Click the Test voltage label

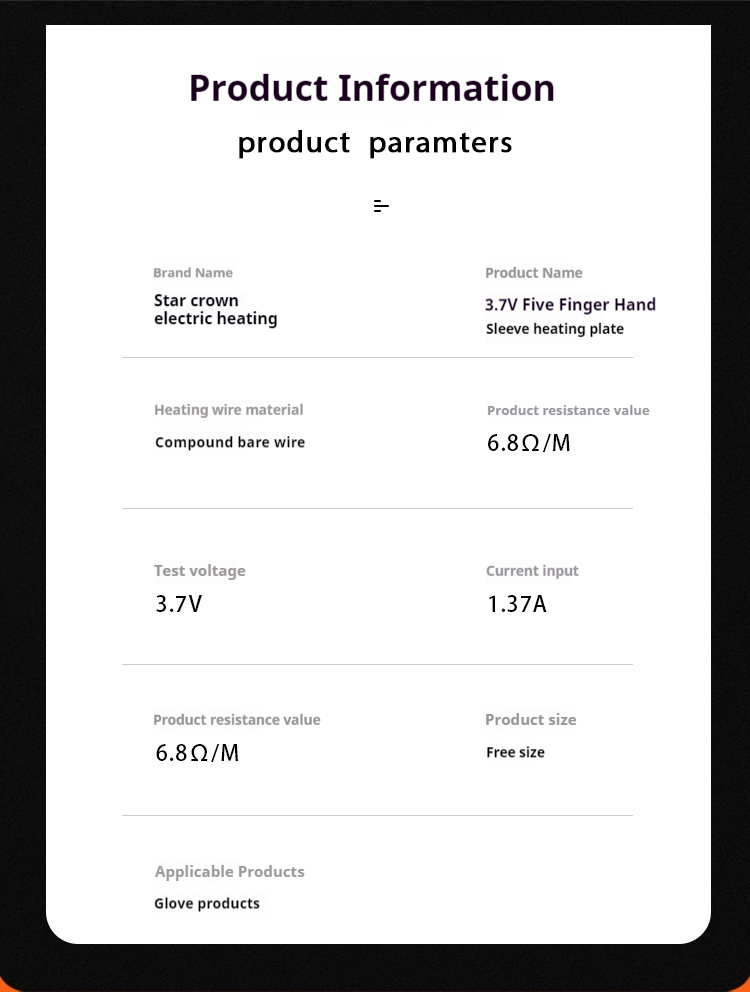[x=199, y=571]
